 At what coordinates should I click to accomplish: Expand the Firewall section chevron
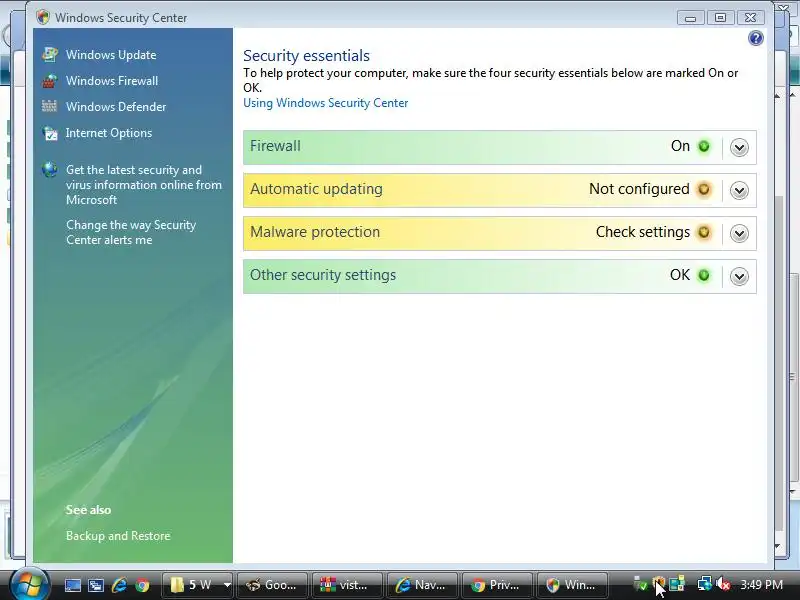739,147
